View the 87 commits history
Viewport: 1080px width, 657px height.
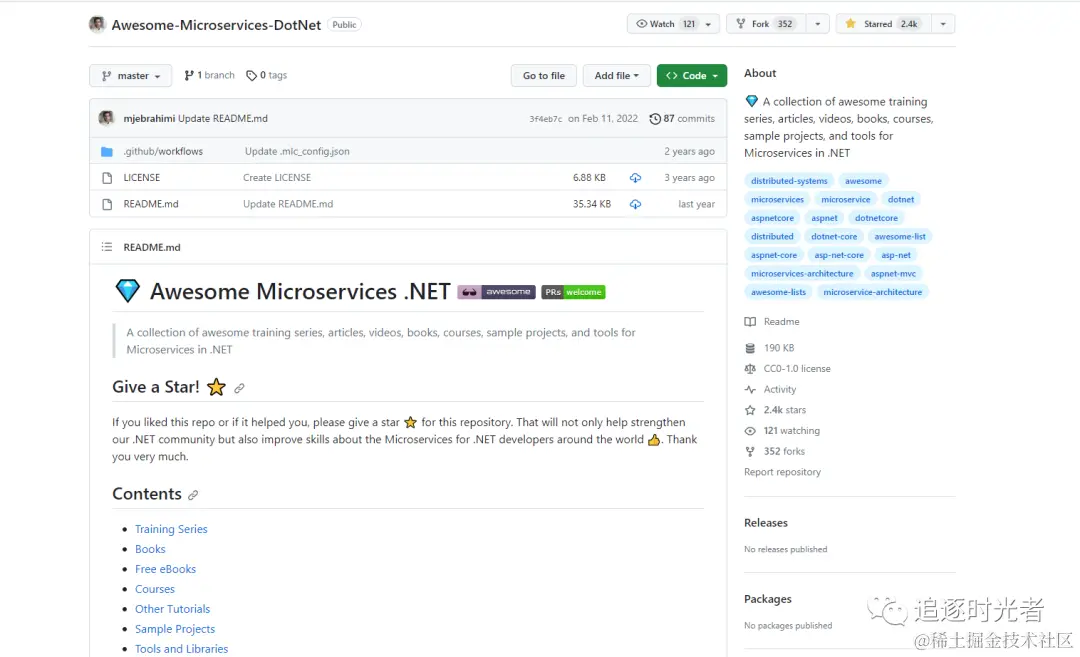tap(689, 118)
